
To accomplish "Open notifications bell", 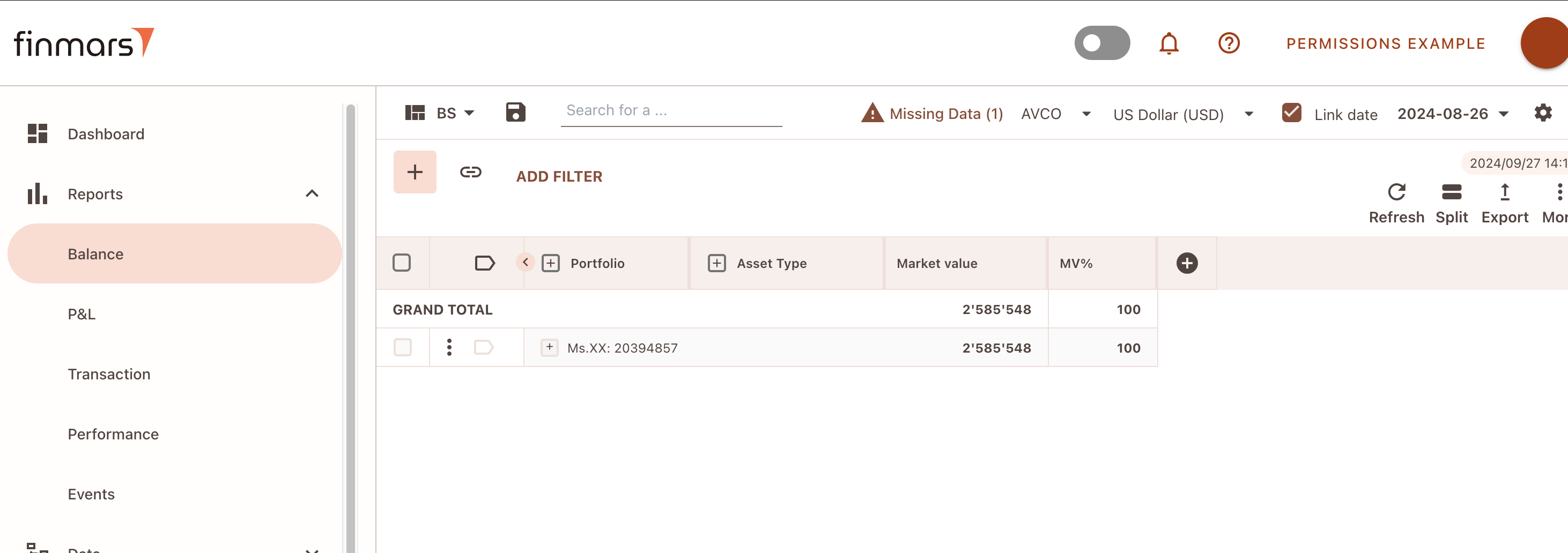I will tap(1168, 43).
